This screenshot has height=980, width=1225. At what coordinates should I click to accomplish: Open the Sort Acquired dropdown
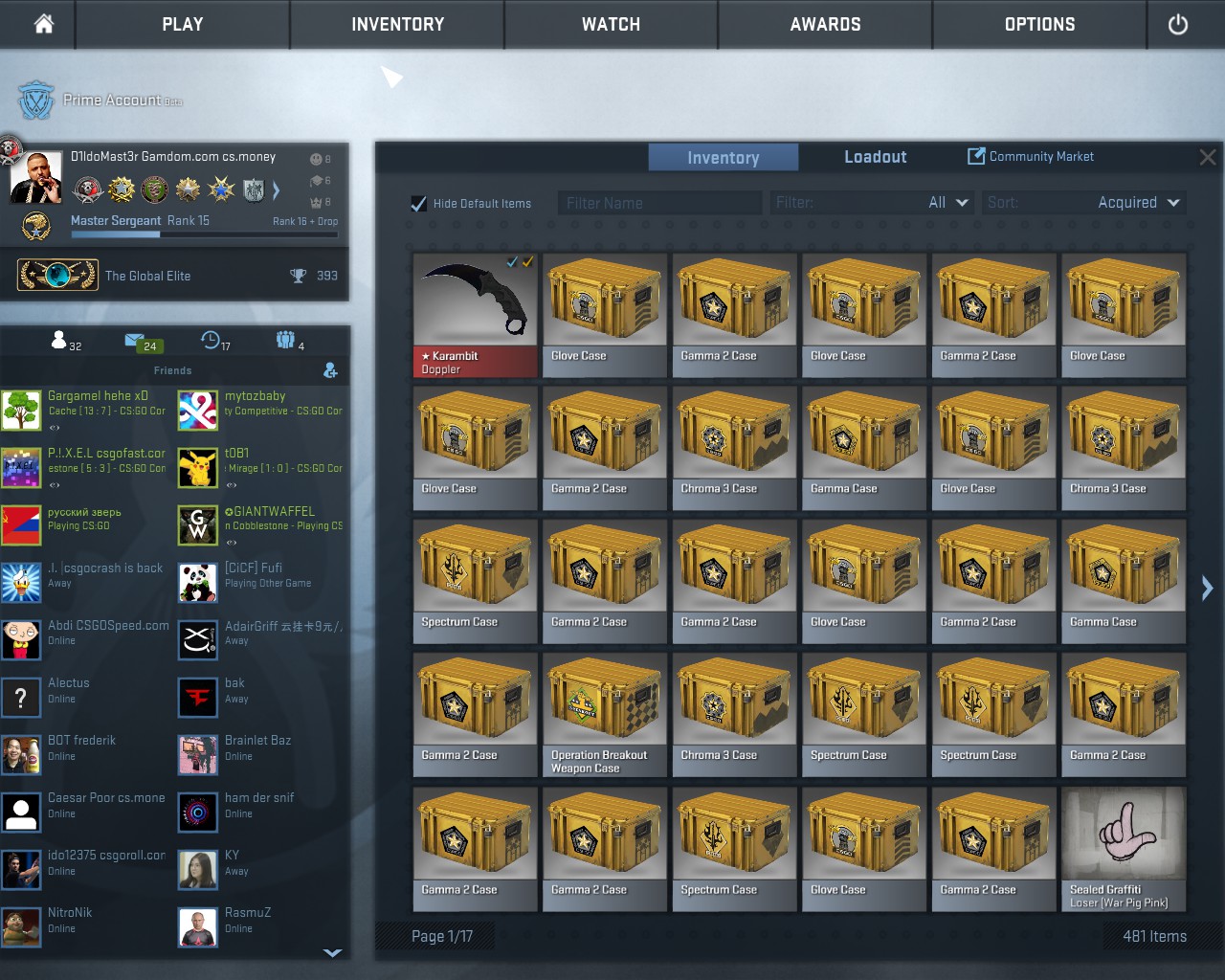pos(1084,203)
